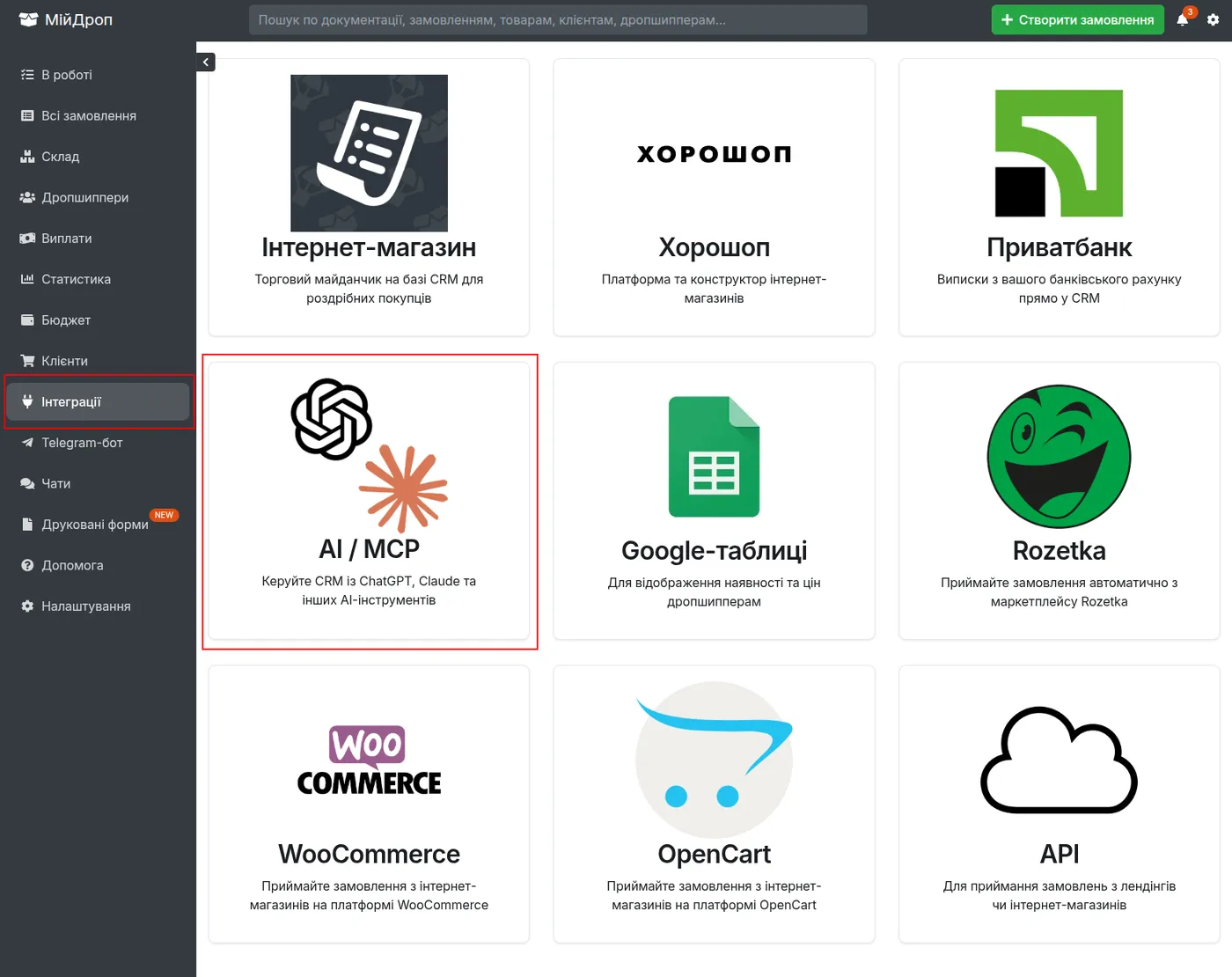Click the Google Sheets icon

[x=714, y=457]
